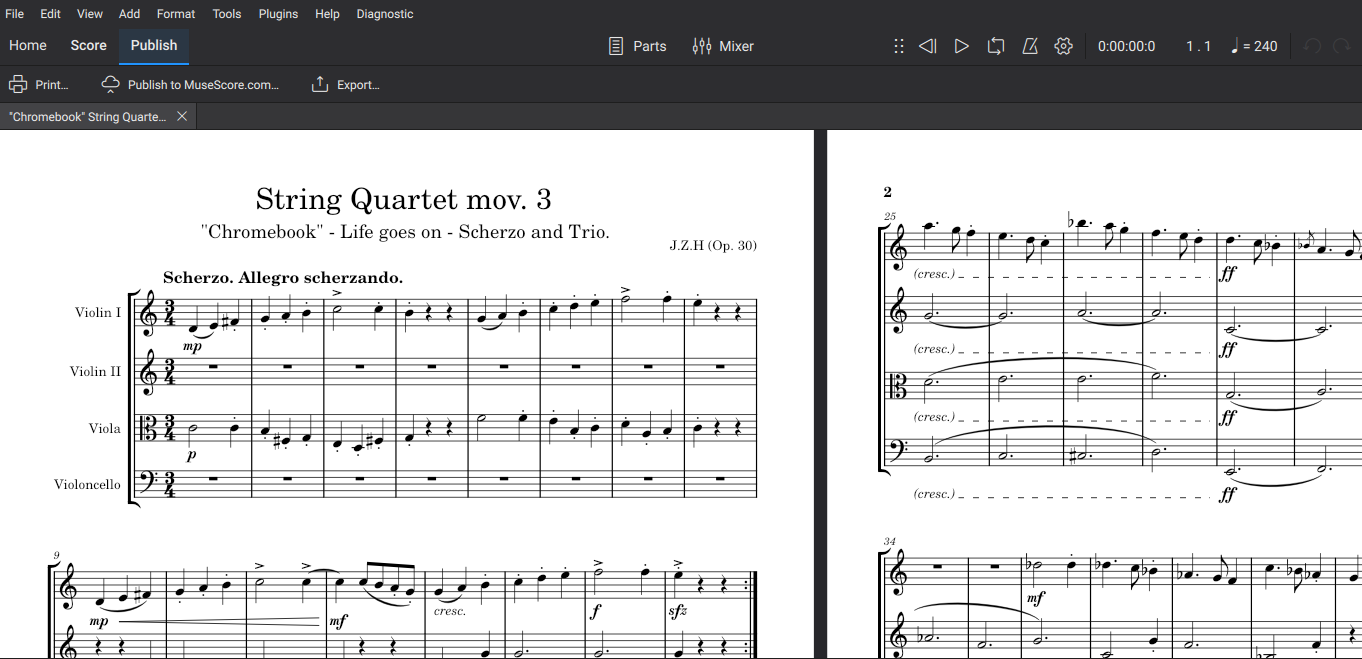Image resolution: width=1362 pixels, height=659 pixels.
Task: Click the playback time 0:00:00:0 field
Action: point(1126,46)
